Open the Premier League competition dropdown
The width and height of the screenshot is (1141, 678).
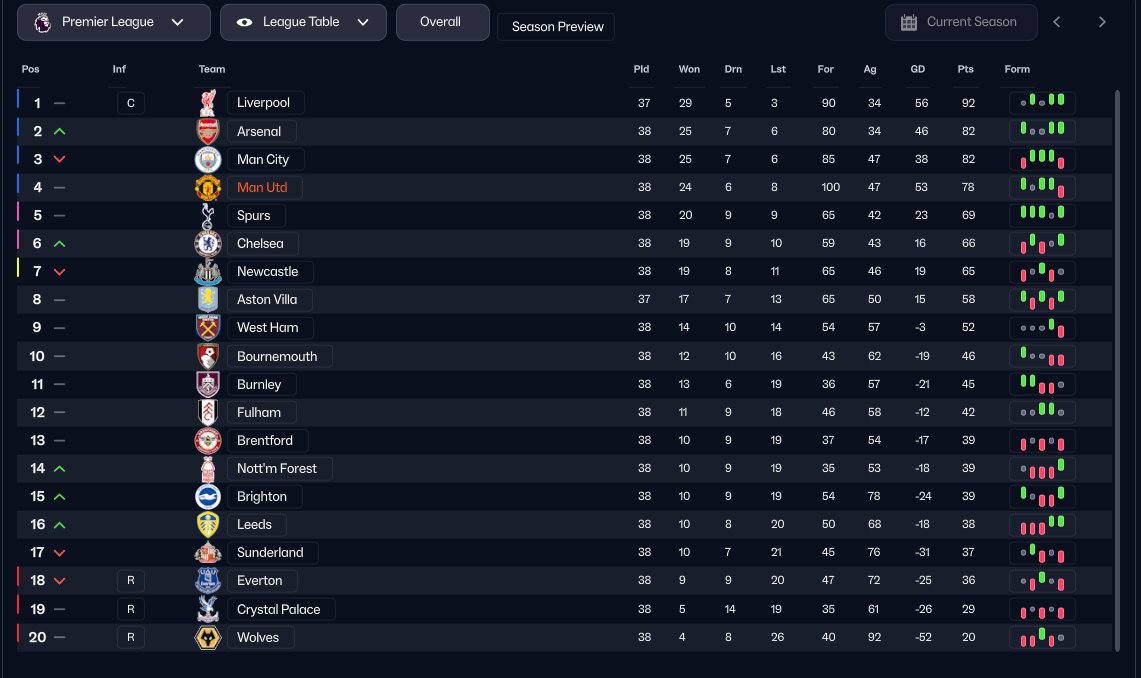tap(114, 22)
